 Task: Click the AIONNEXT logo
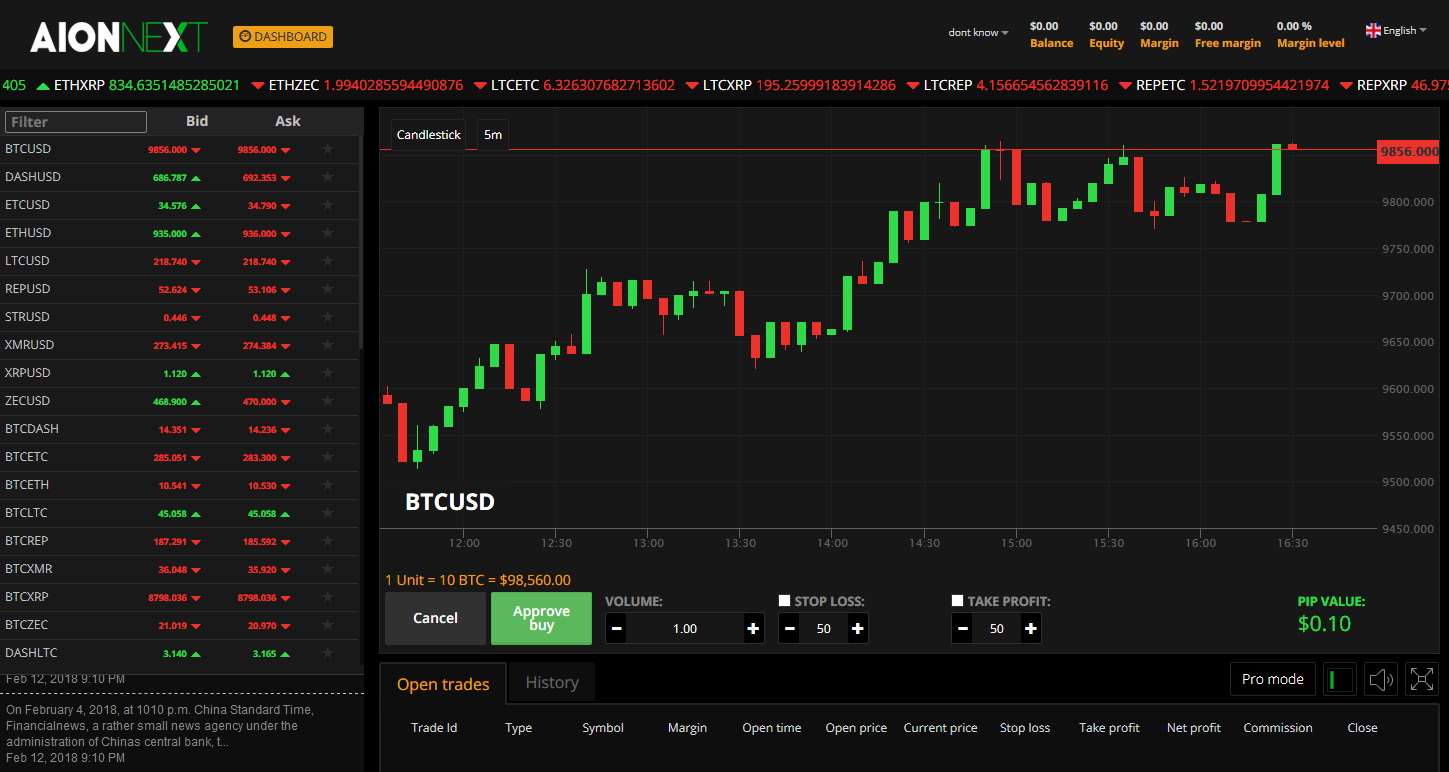(118, 37)
